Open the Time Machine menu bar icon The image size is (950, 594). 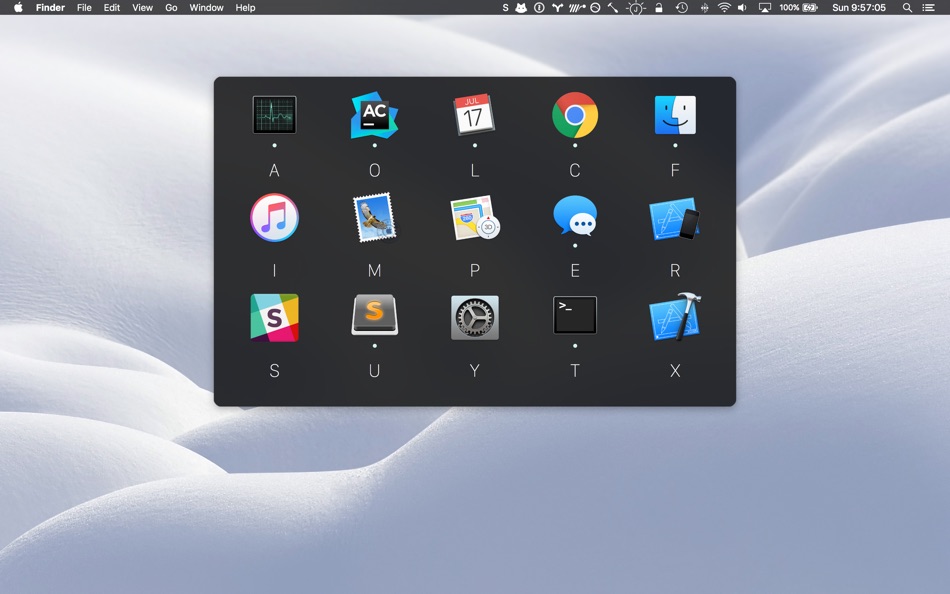click(x=682, y=7)
